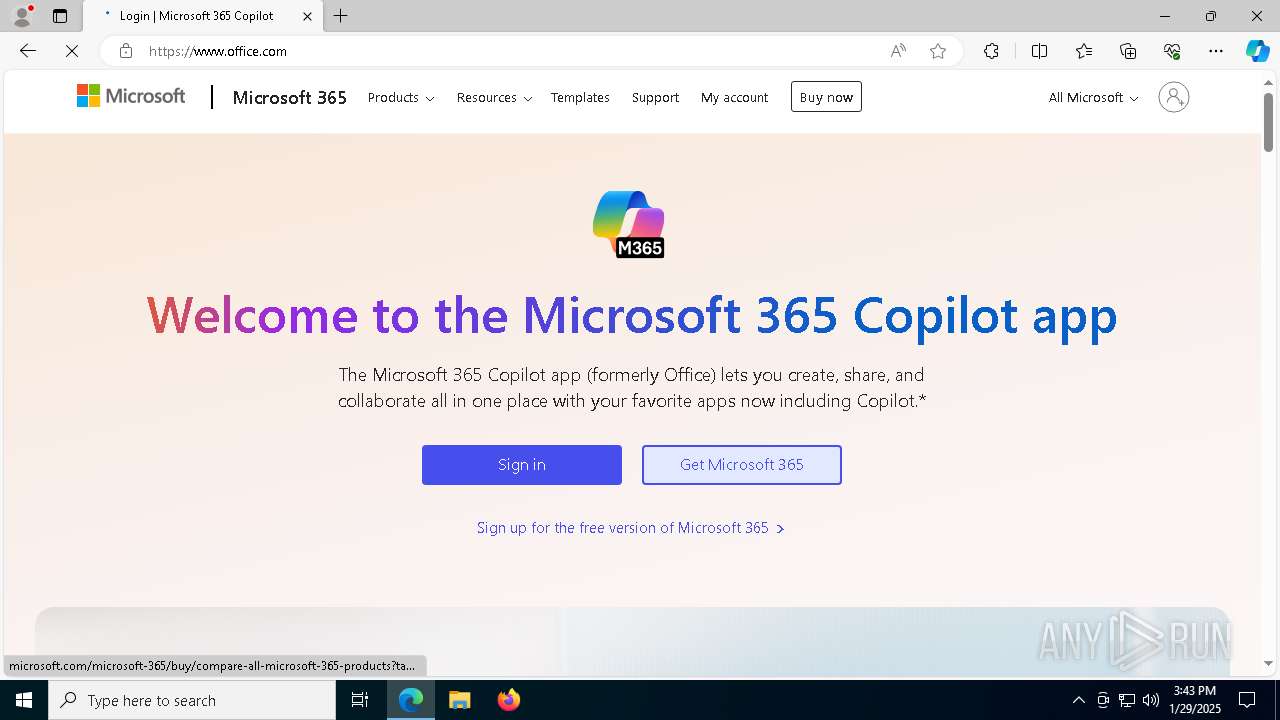Open Settings and more ellipsis menu

(x=1216, y=51)
